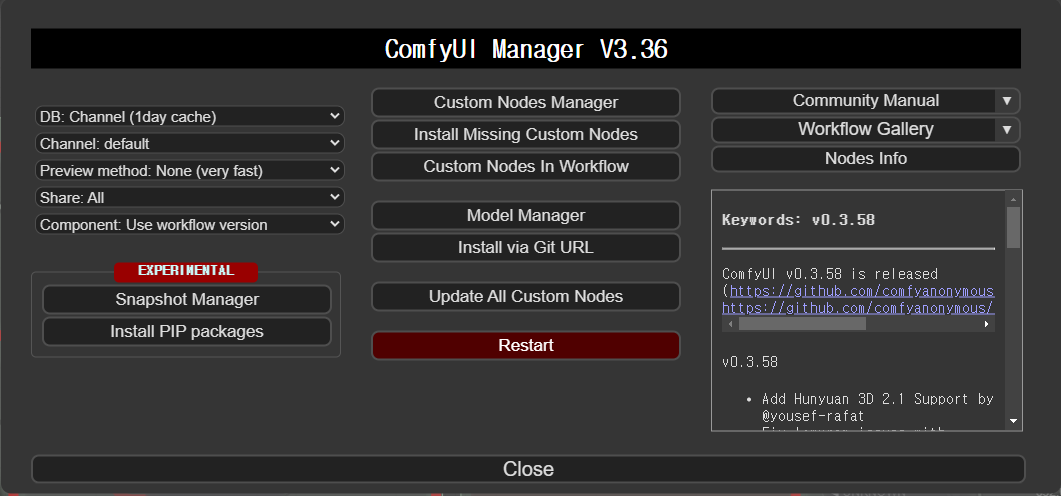The width and height of the screenshot is (1061, 496).
Task: Click the 'ComfyUI v0.3.58 is released' text
Action: pyautogui.click(x=830, y=274)
